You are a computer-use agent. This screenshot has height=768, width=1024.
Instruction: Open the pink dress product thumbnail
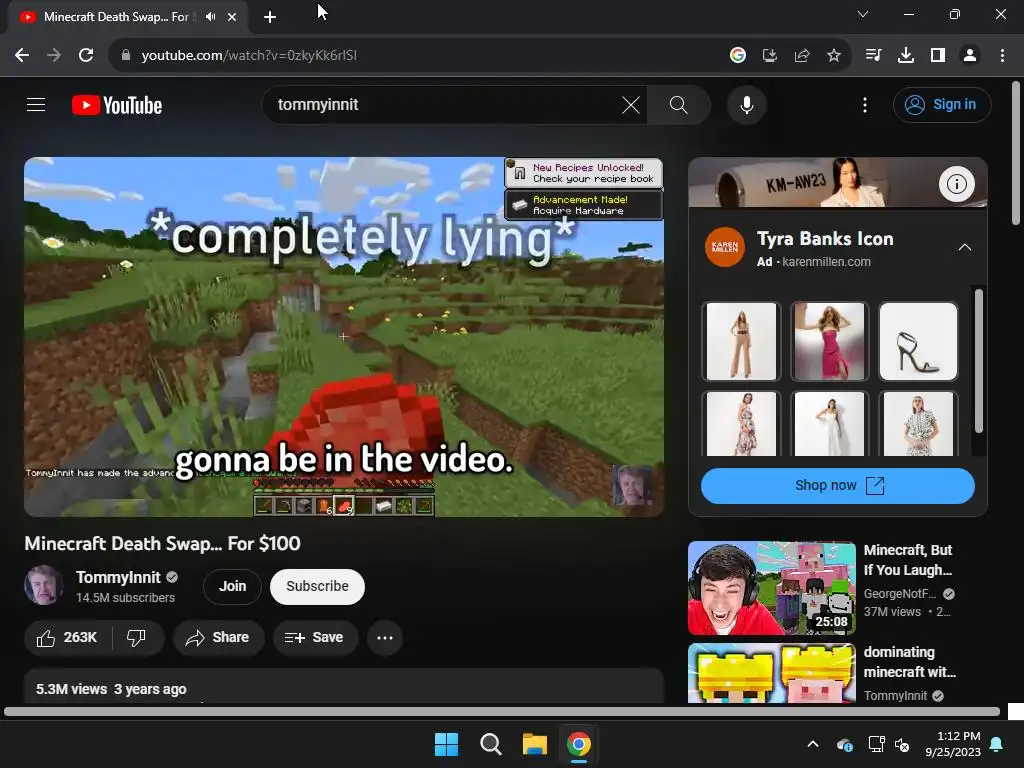[x=829, y=341]
